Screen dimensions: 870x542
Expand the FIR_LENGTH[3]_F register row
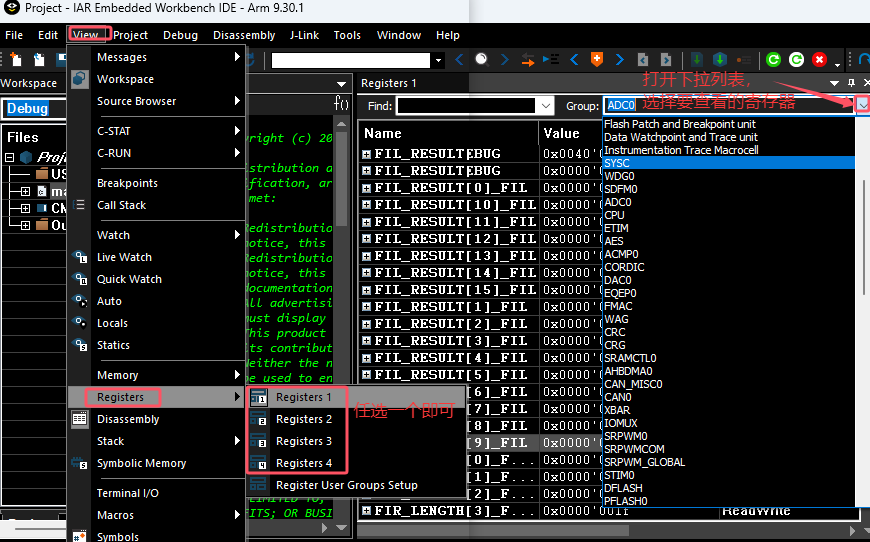(x=366, y=510)
